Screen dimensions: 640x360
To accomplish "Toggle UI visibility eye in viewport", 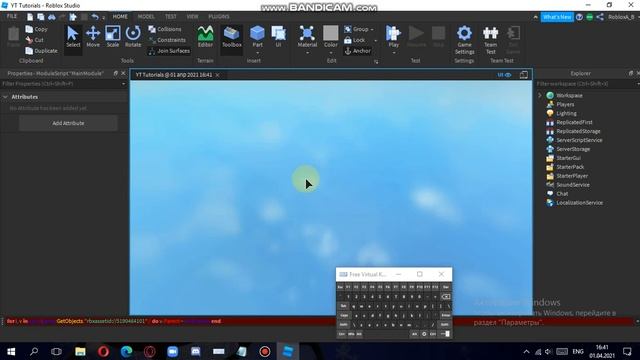I will [504, 75].
